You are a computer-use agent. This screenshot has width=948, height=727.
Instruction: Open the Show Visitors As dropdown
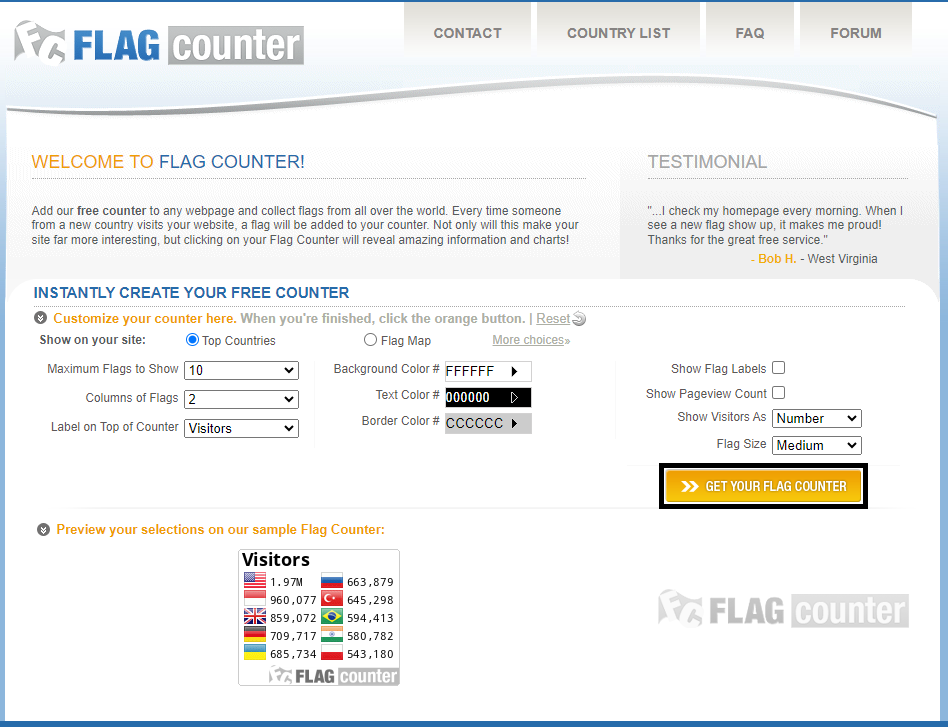(817, 419)
